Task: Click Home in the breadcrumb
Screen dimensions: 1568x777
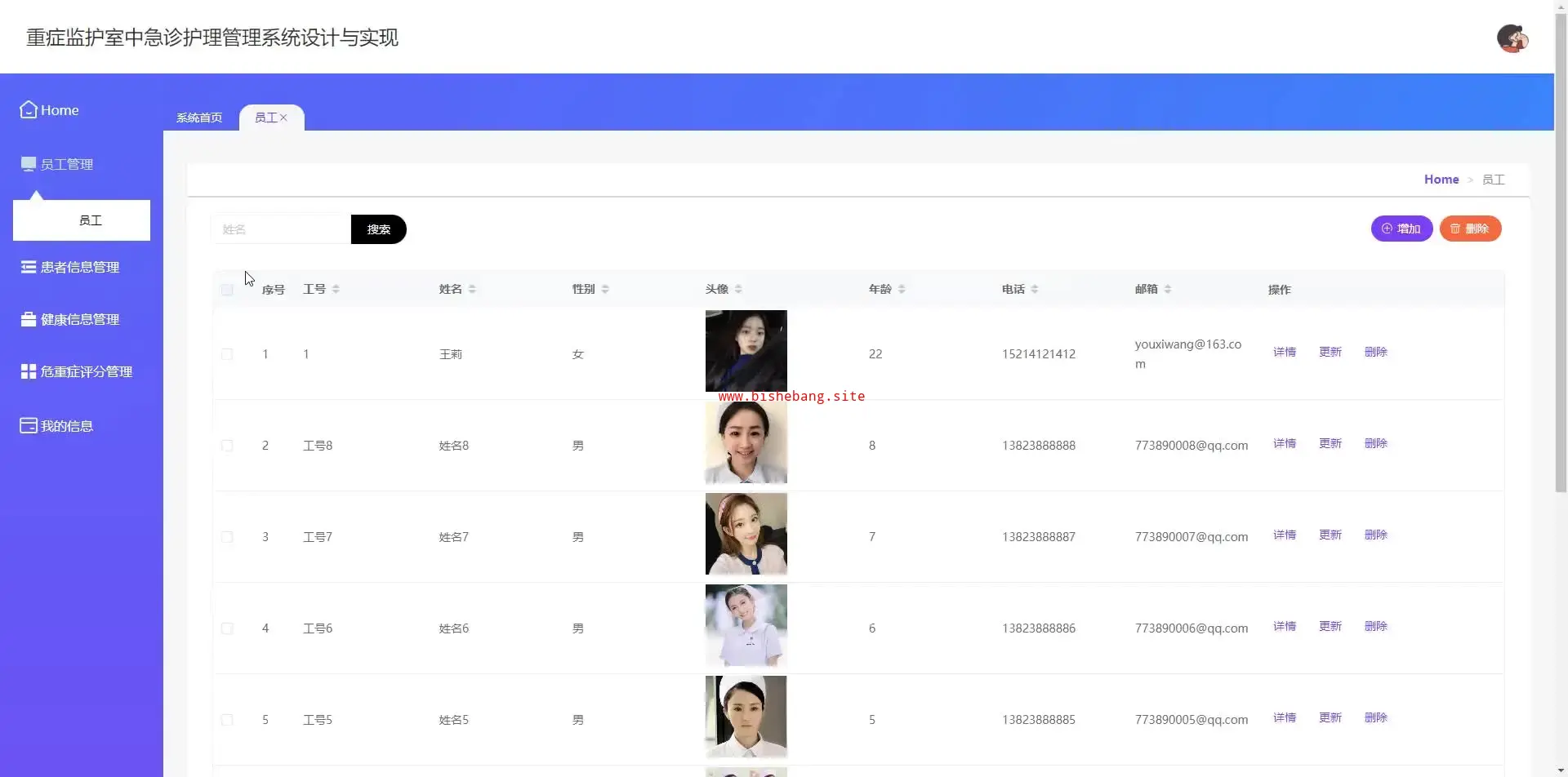Action: tap(1441, 180)
